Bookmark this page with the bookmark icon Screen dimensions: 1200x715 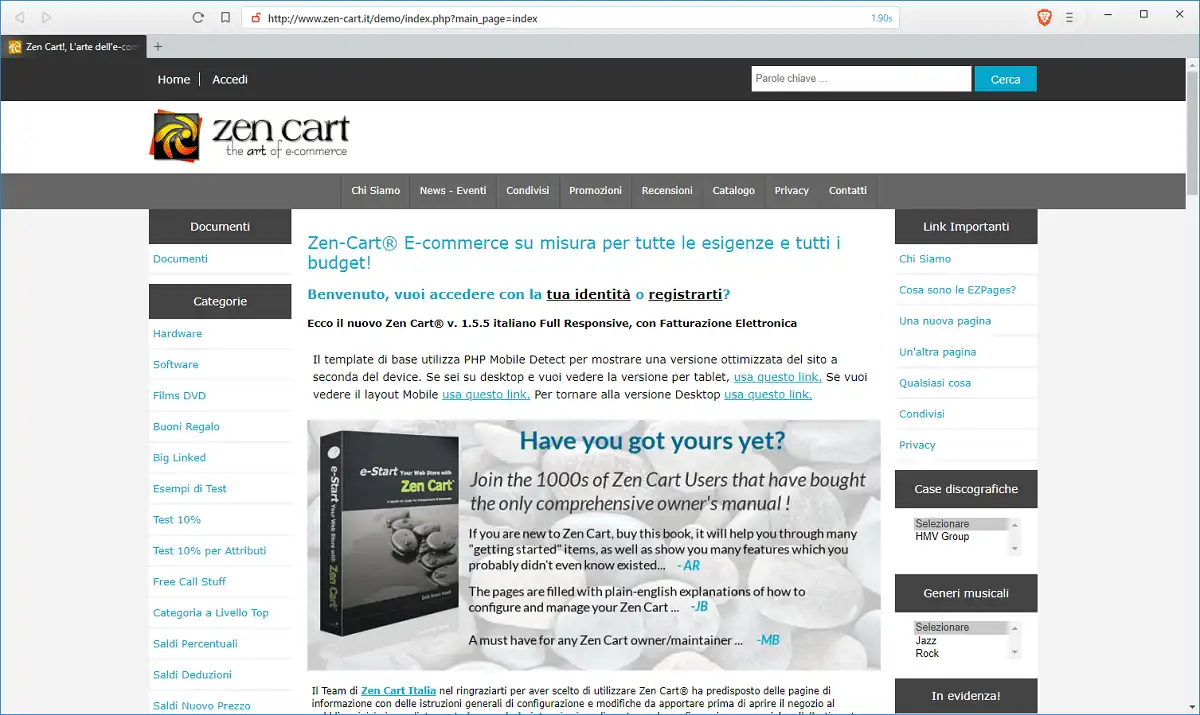pyautogui.click(x=226, y=17)
